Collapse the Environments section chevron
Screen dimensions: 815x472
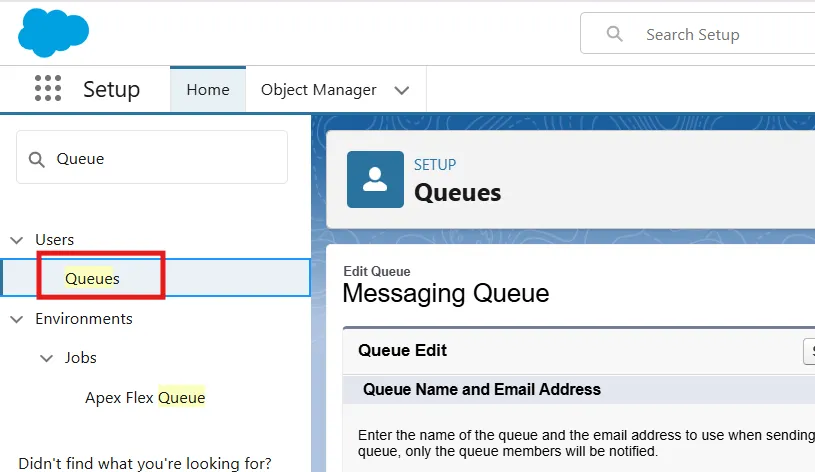[x=17, y=319]
